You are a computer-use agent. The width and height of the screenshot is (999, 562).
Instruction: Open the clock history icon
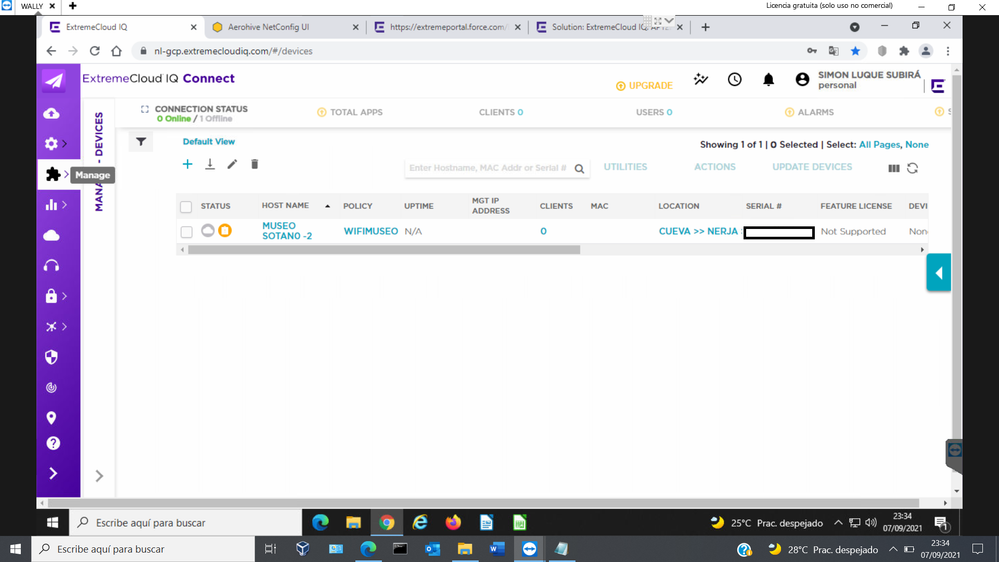735,80
